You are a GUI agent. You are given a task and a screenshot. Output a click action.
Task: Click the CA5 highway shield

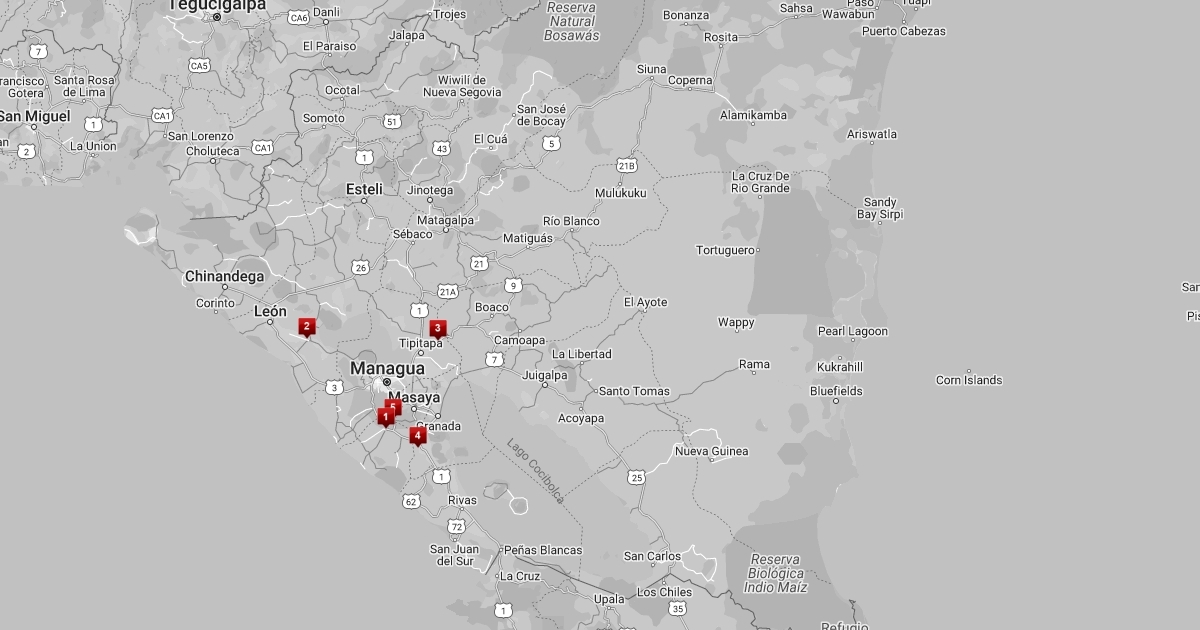pyautogui.click(x=200, y=65)
